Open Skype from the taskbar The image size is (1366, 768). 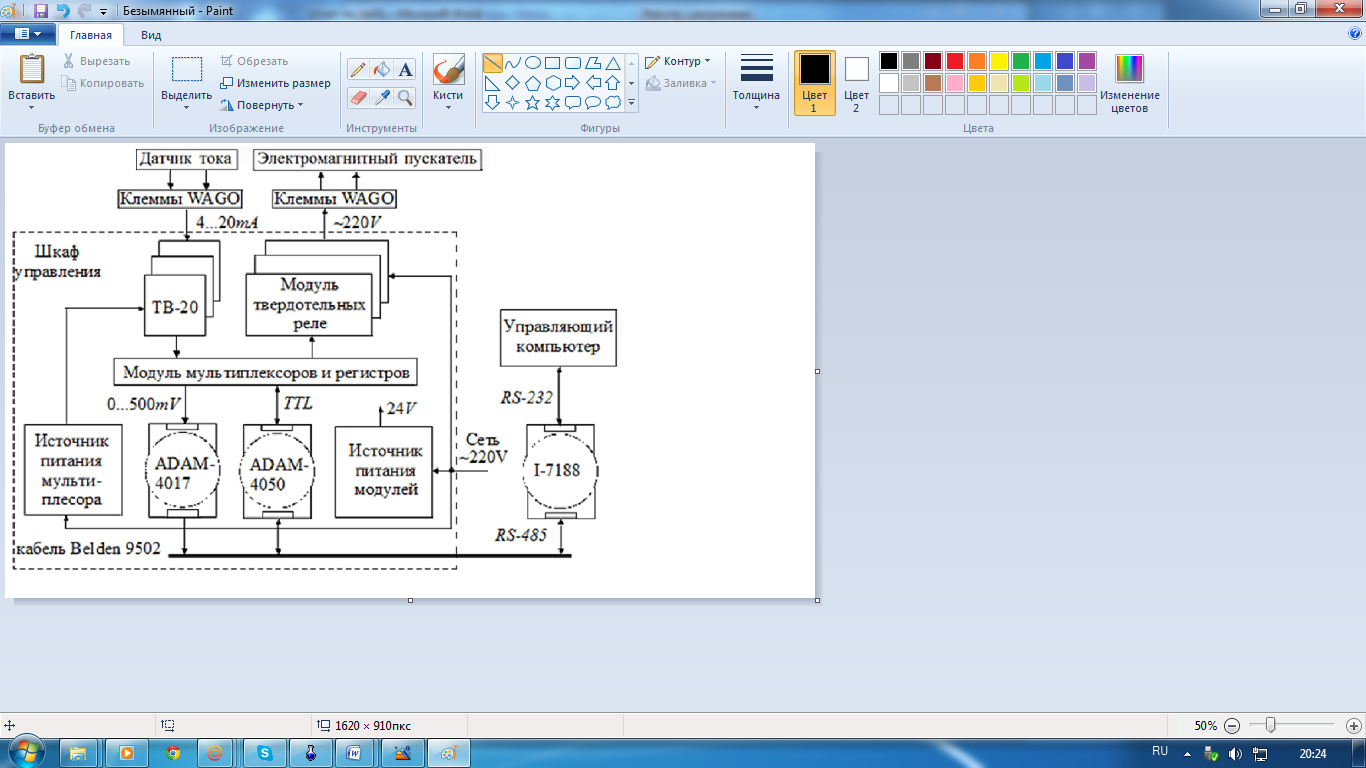pos(265,753)
